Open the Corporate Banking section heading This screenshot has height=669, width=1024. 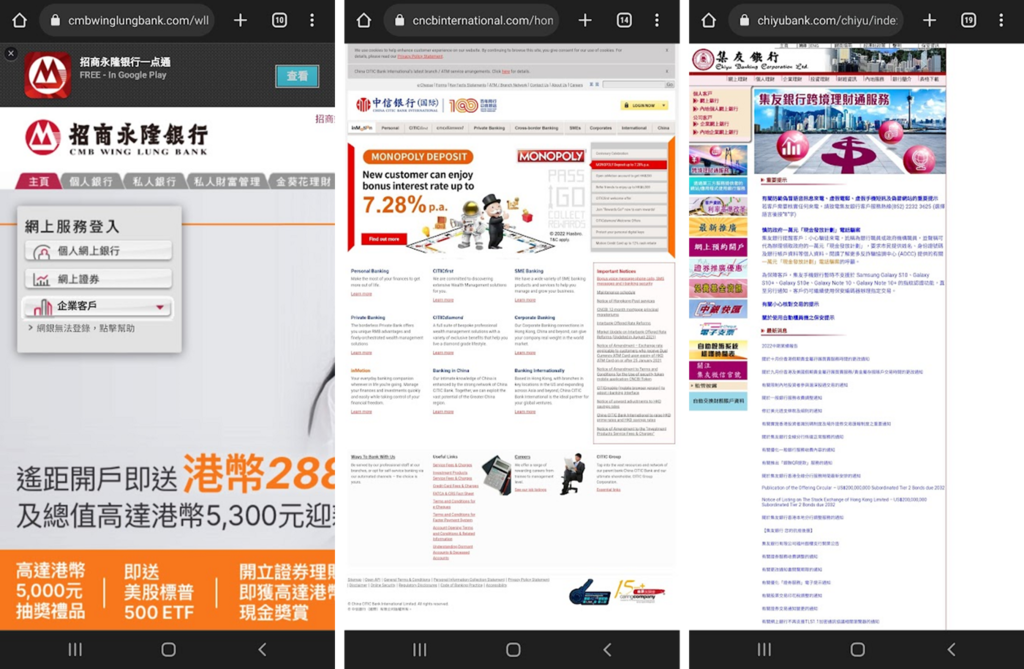[536, 318]
